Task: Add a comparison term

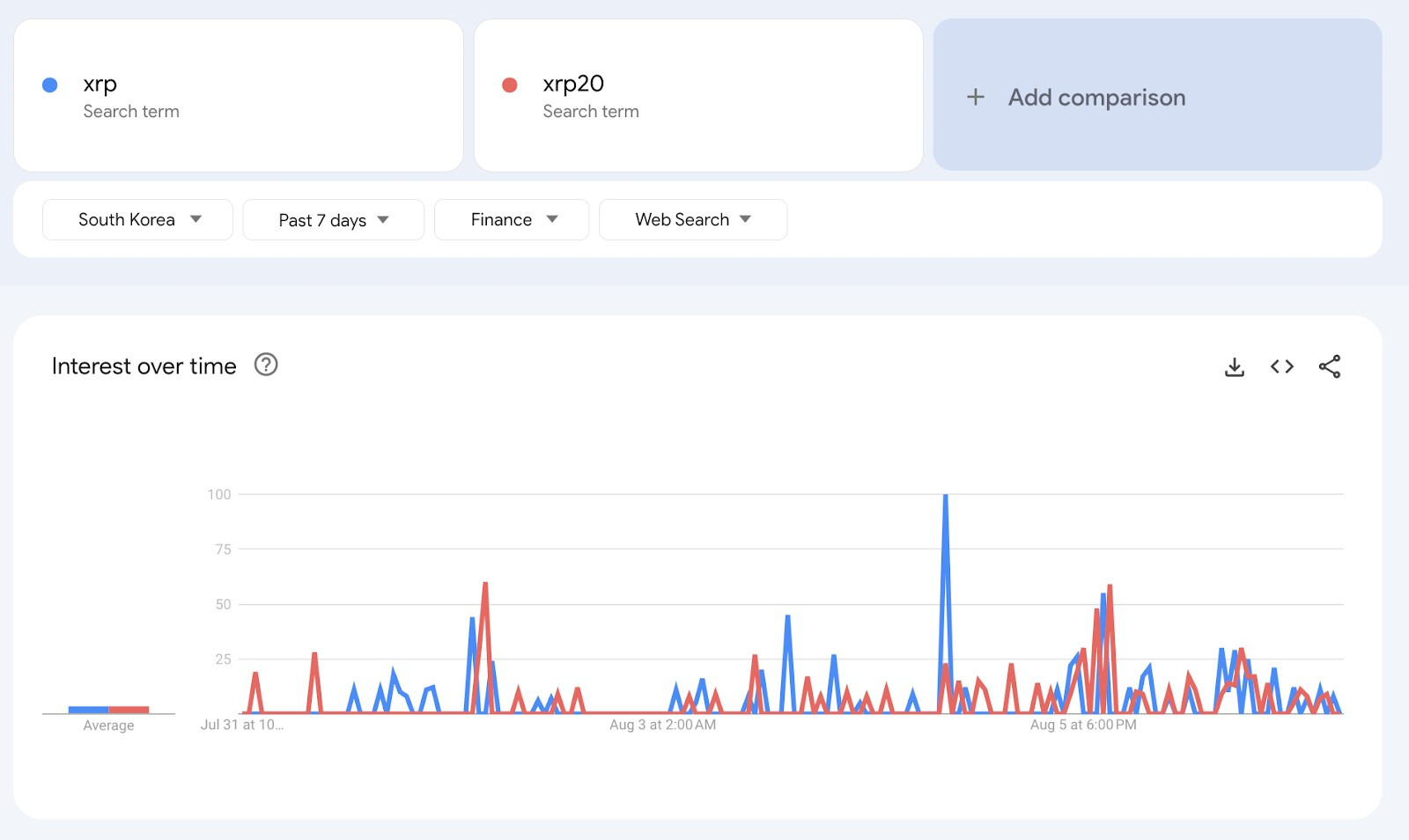Action: point(1157,95)
